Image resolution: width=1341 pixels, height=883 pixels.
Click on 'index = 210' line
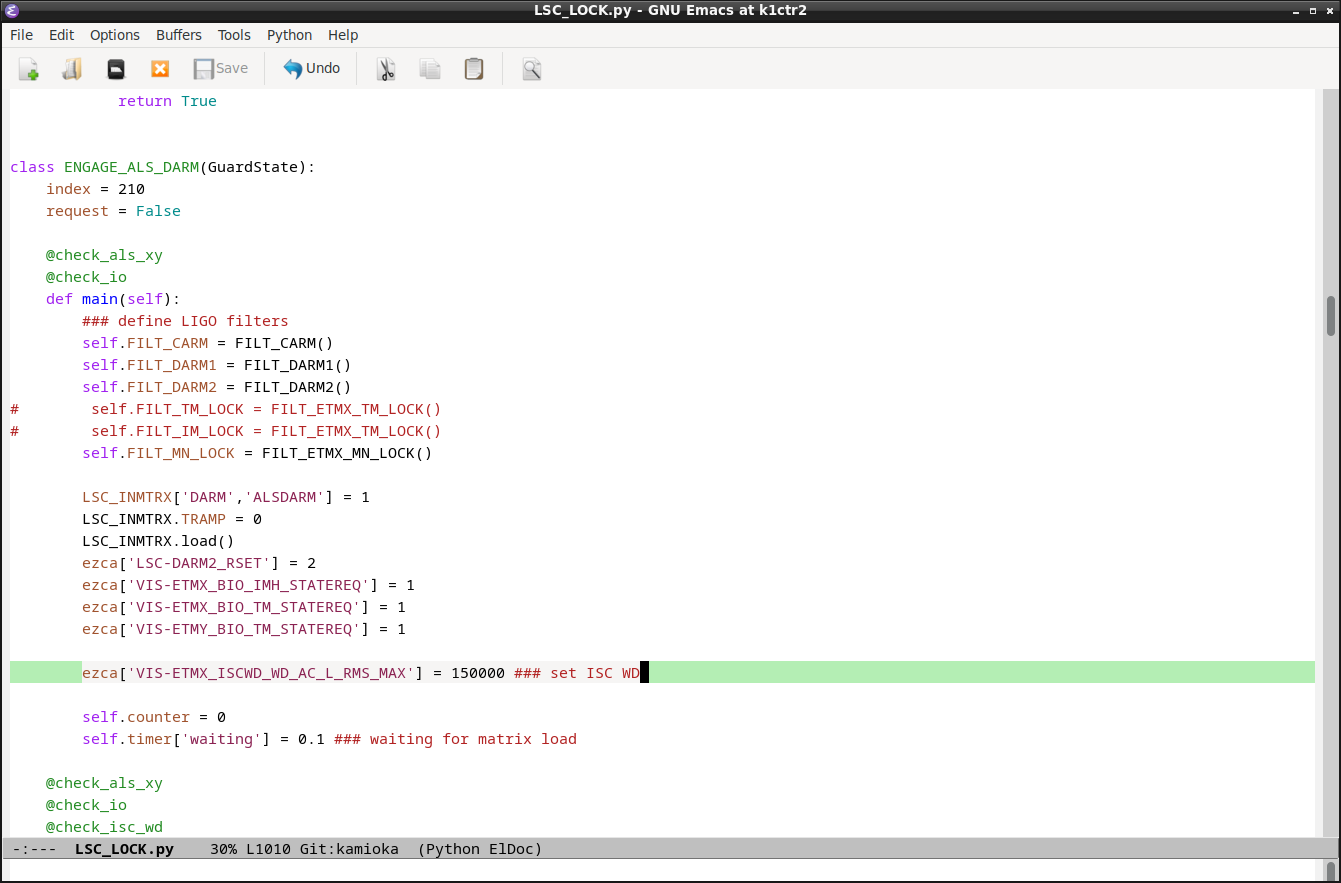tap(96, 189)
